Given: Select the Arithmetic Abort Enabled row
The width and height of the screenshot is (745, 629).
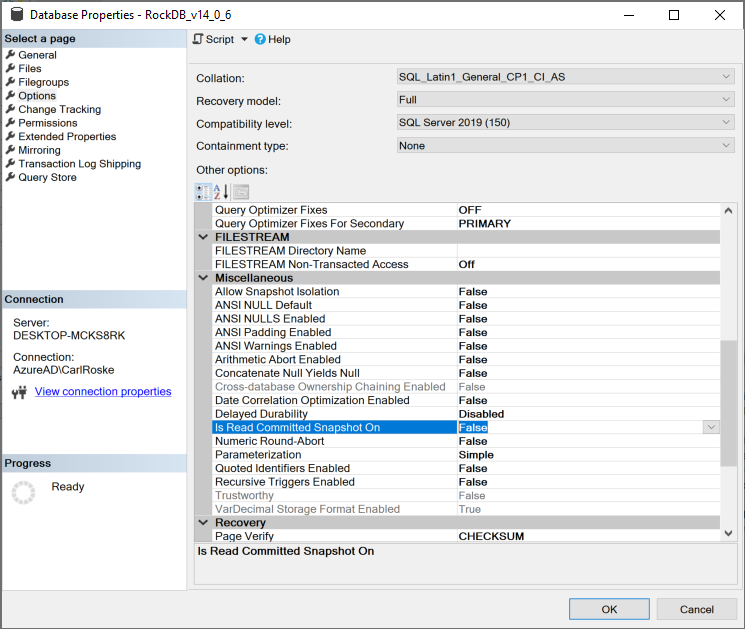Looking at the screenshot, I should (x=466, y=359).
